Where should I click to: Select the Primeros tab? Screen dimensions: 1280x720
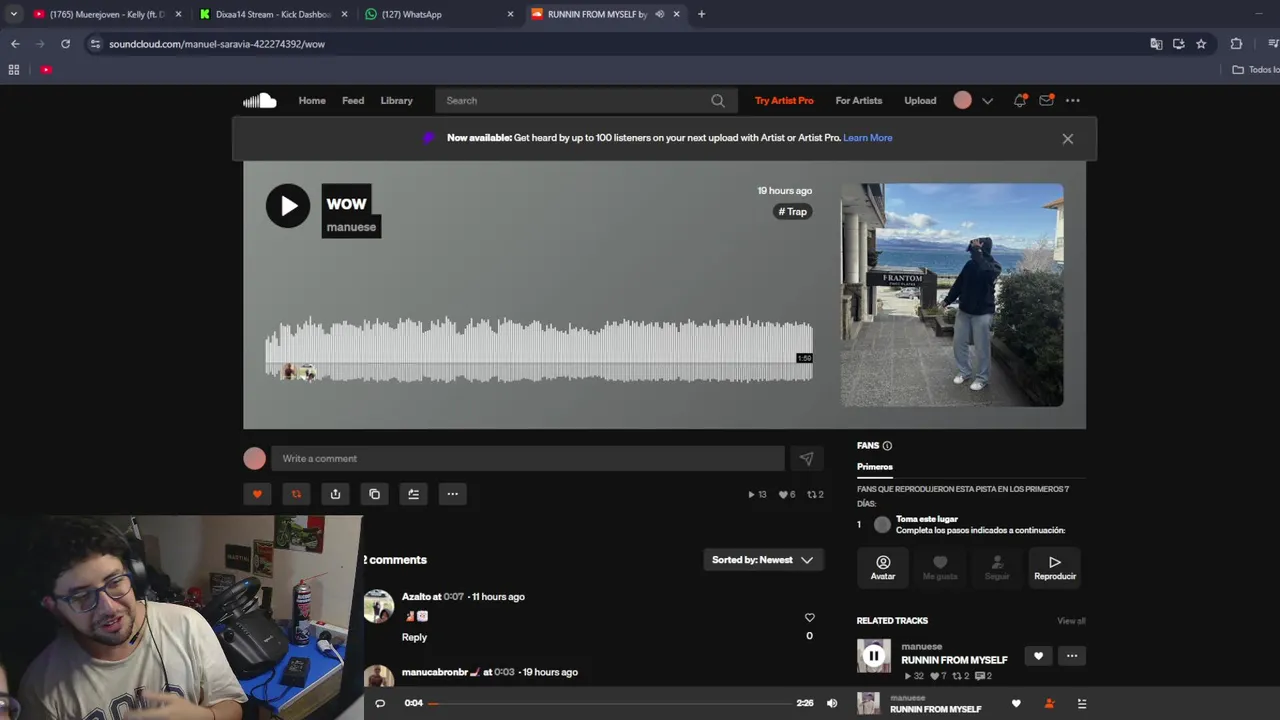tap(875, 467)
